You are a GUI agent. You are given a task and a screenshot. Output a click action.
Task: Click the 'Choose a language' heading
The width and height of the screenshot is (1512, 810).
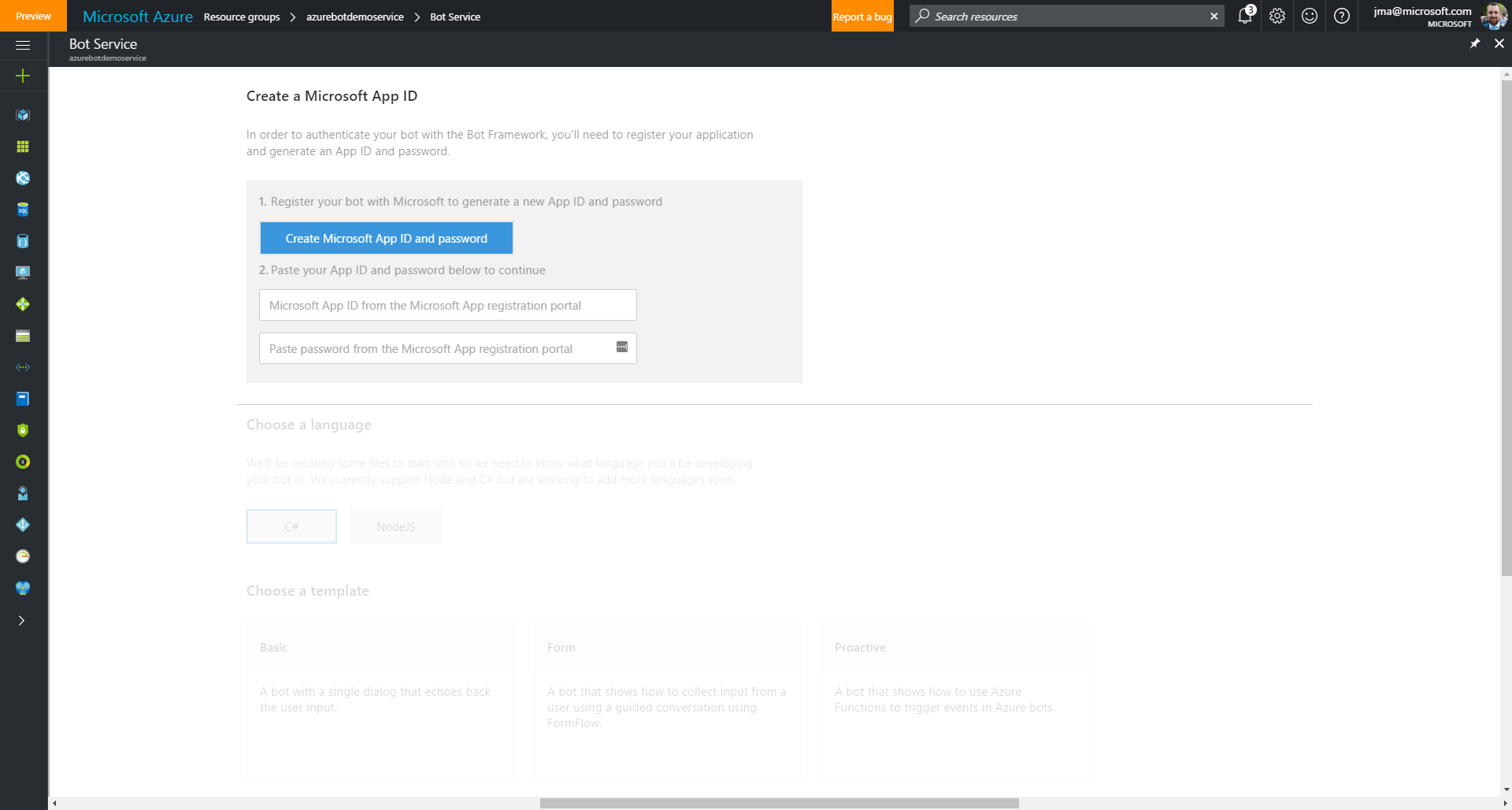pos(309,425)
